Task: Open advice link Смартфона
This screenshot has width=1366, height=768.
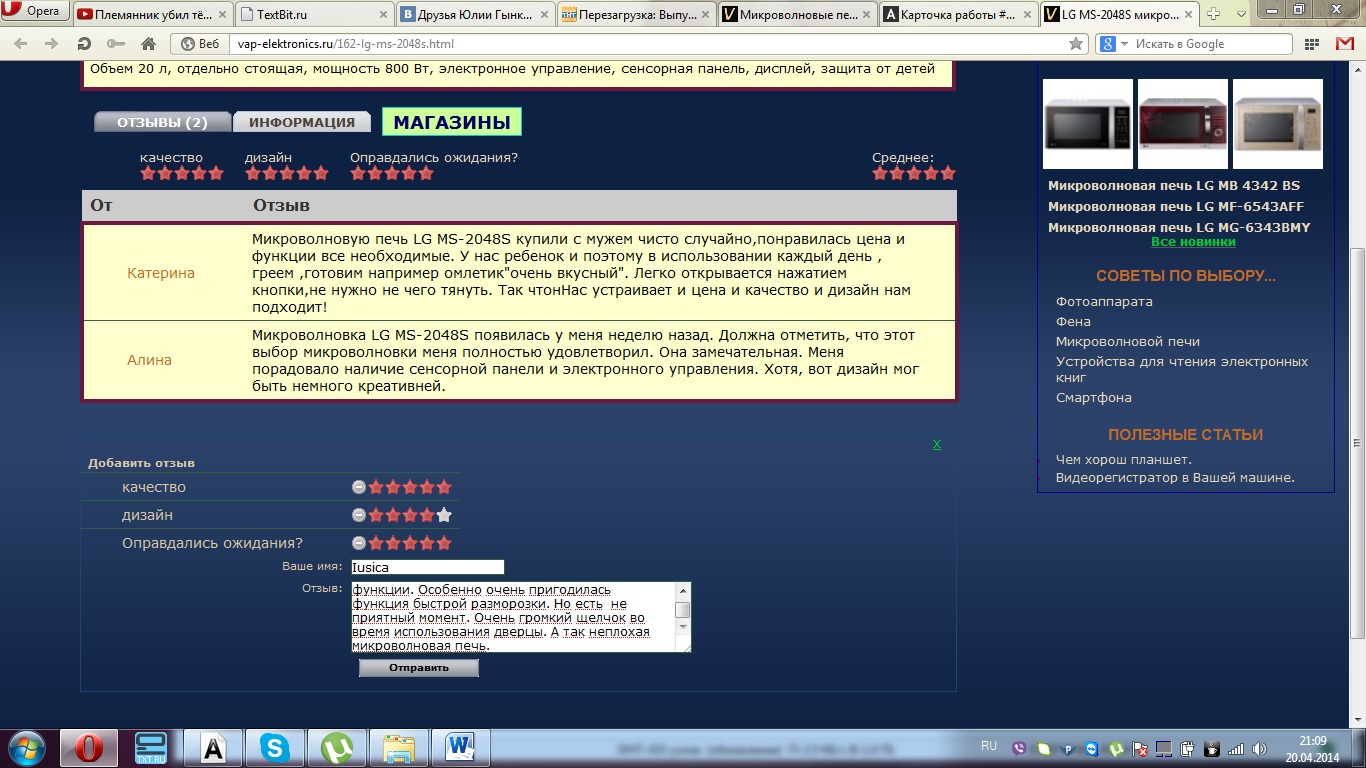Action: pyautogui.click(x=1094, y=397)
